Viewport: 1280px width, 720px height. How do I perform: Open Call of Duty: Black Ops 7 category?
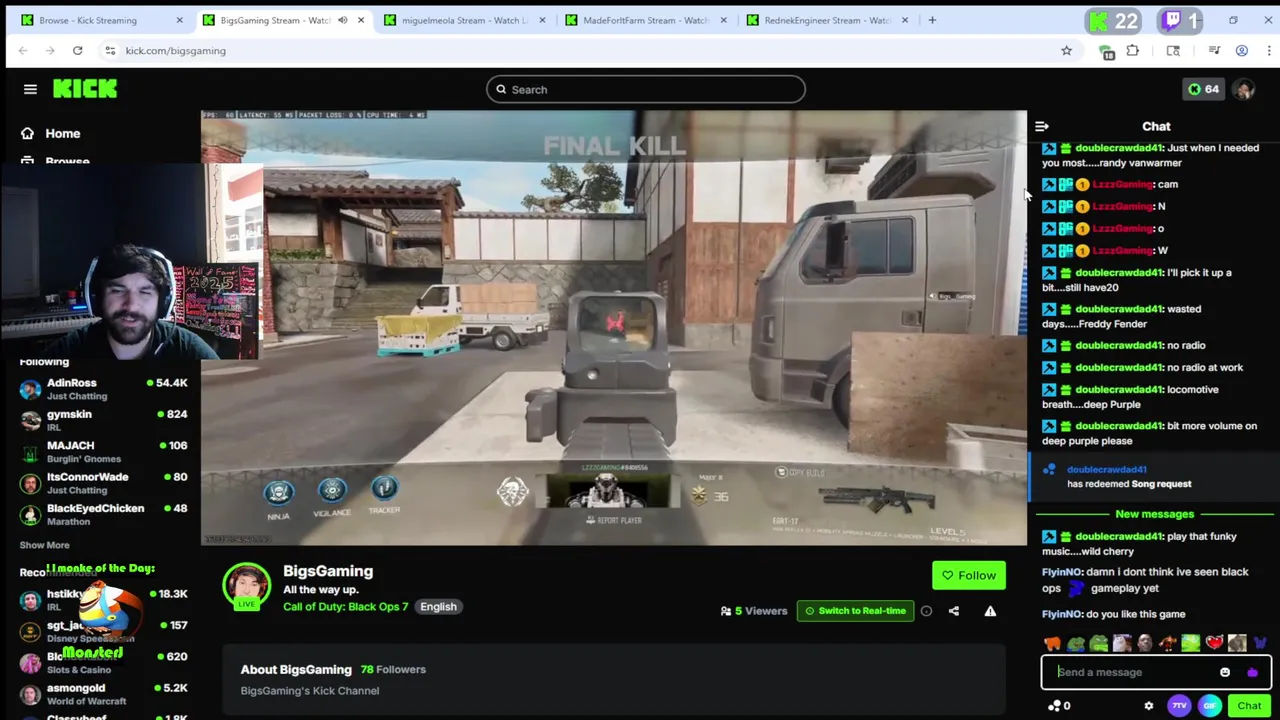[x=346, y=606]
